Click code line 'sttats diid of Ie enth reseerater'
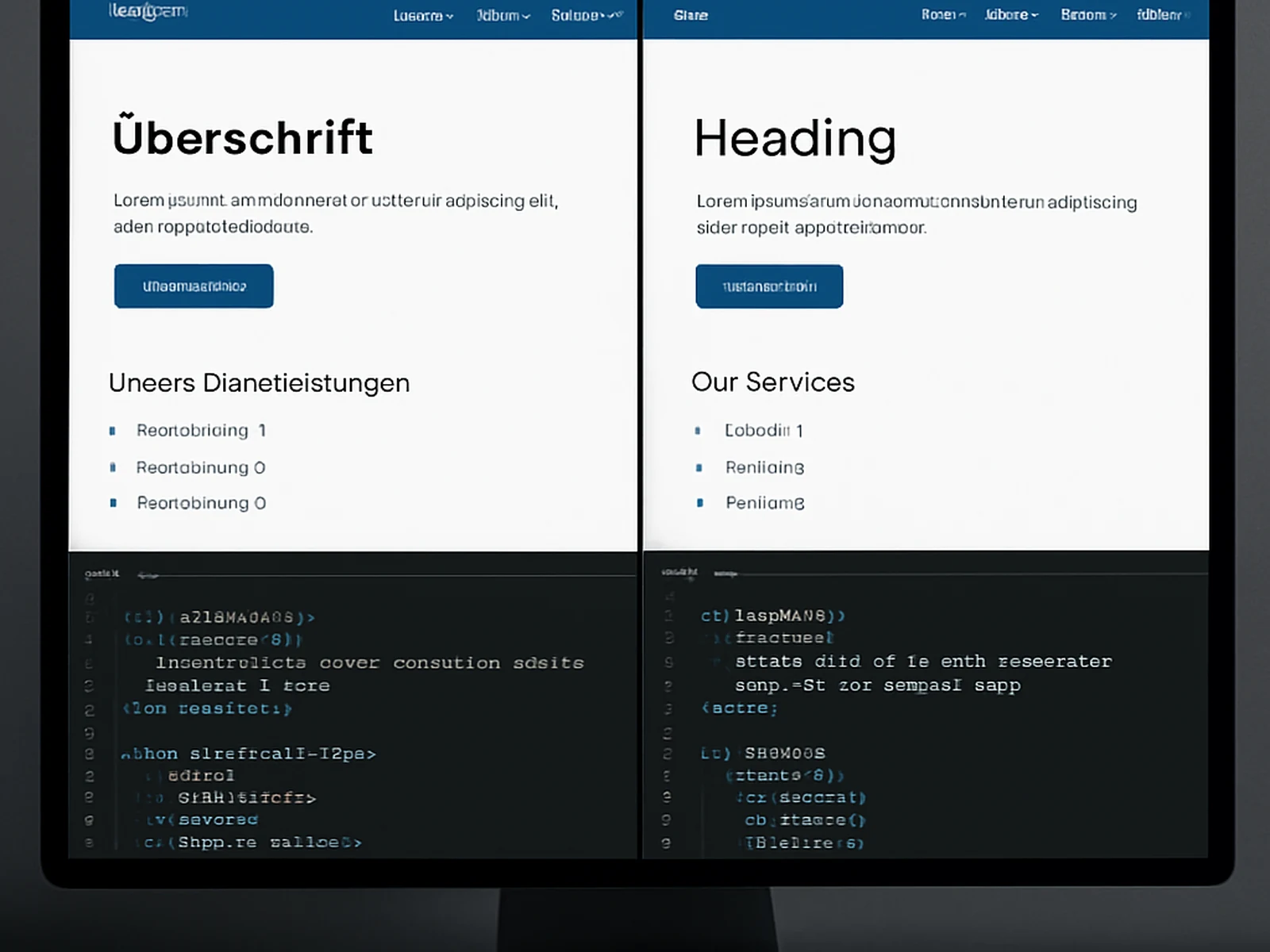Screen dimensions: 1270x952 pyautogui.click(x=923, y=662)
